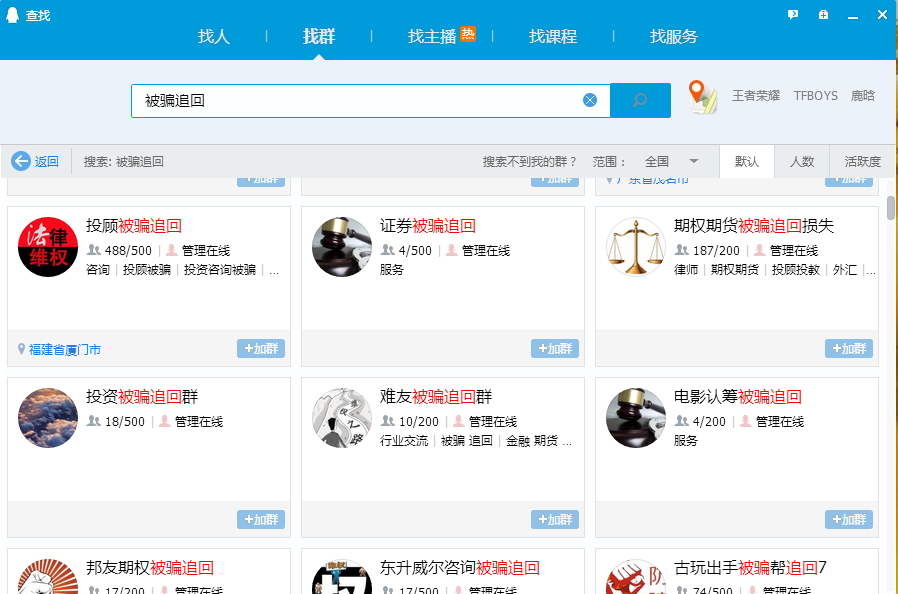The width and height of the screenshot is (898, 594).
Task: Click the vertical scrollbar thumb
Action: pyautogui.click(x=890, y=207)
